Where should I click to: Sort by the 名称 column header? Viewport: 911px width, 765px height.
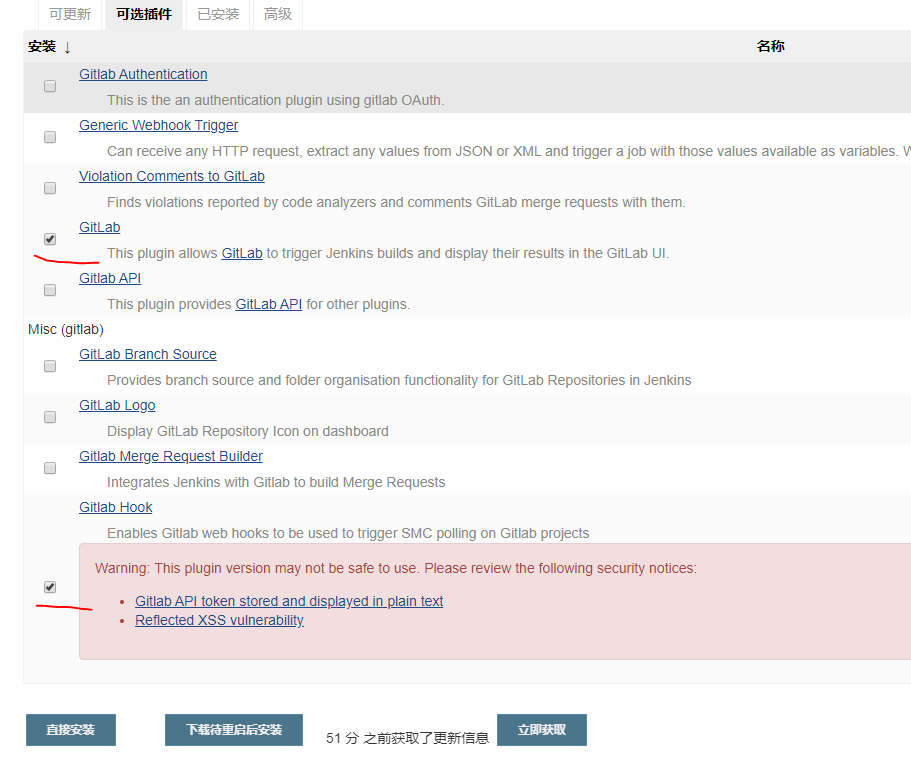click(x=770, y=46)
